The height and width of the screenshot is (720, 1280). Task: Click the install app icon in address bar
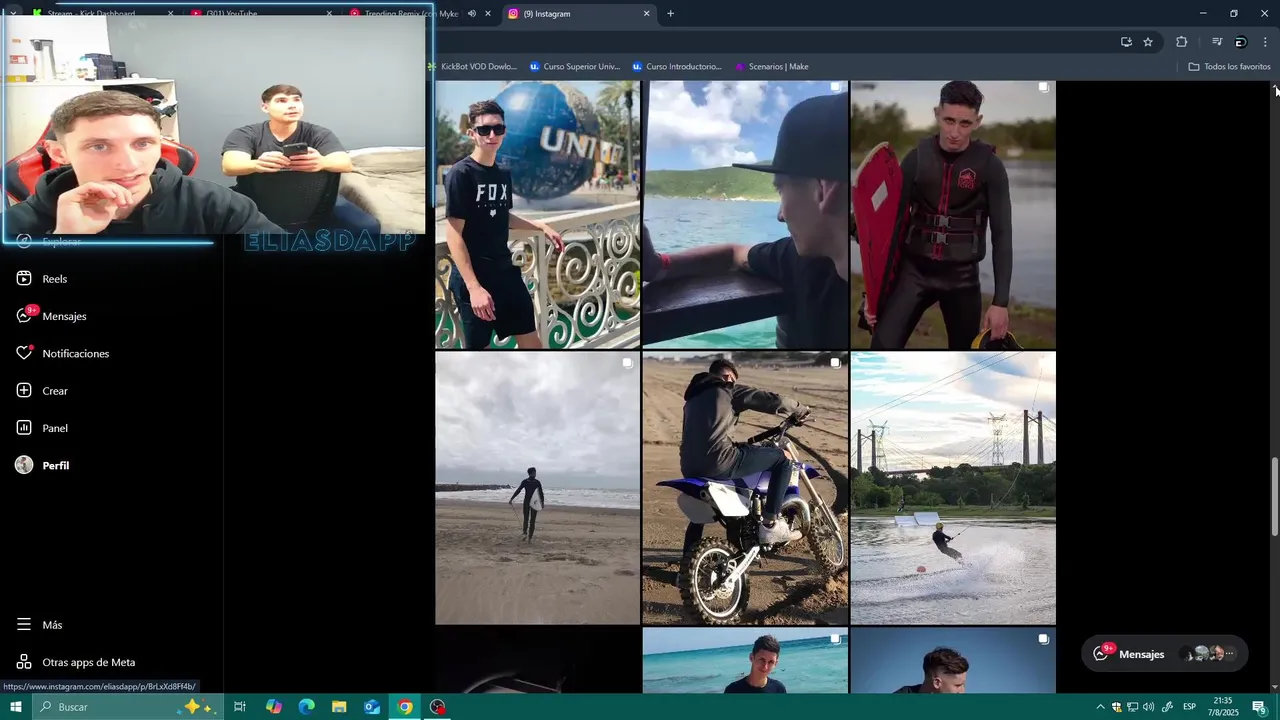pyautogui.click(x=1126, y=42)
